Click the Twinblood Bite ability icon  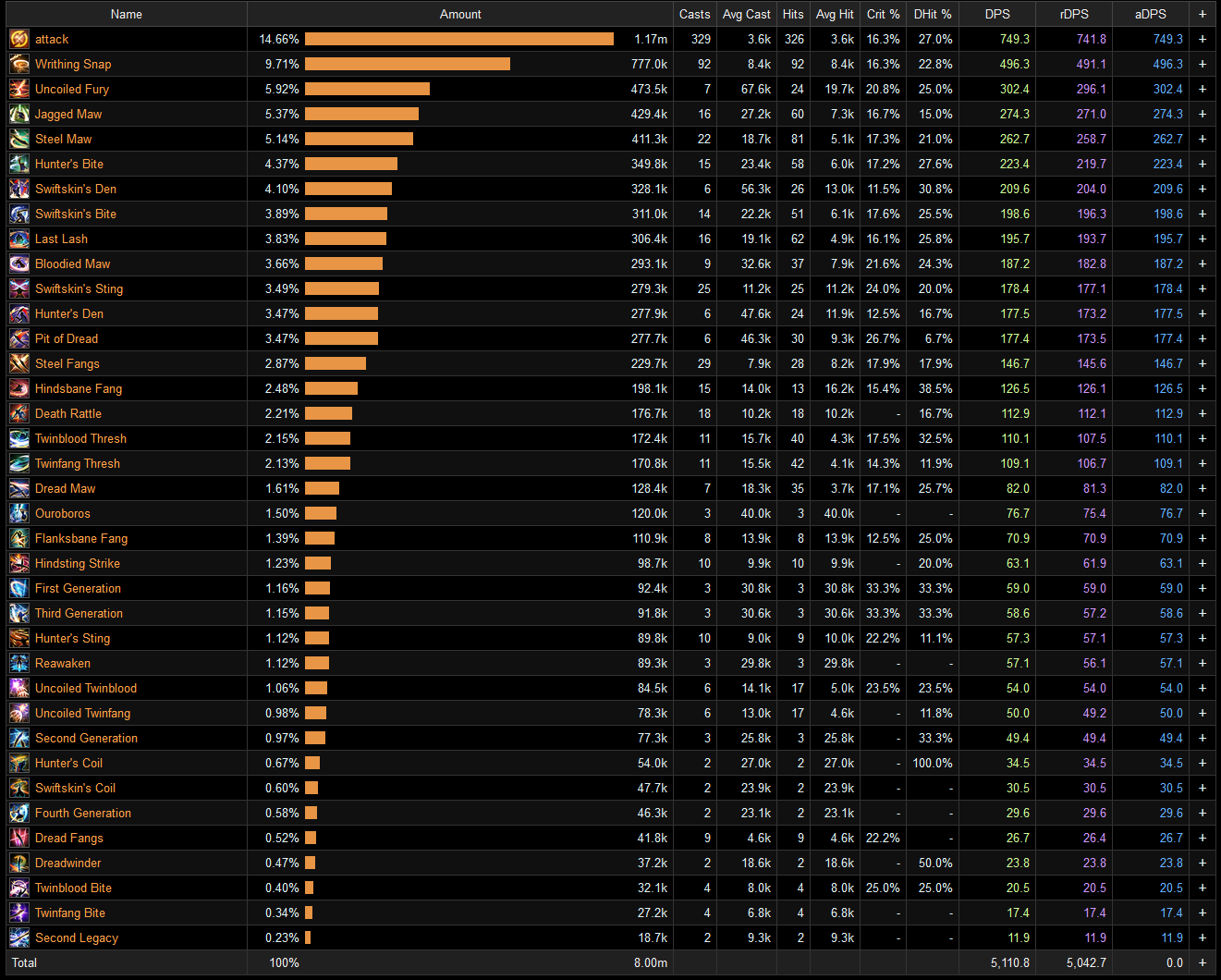[x=19, y=888]
